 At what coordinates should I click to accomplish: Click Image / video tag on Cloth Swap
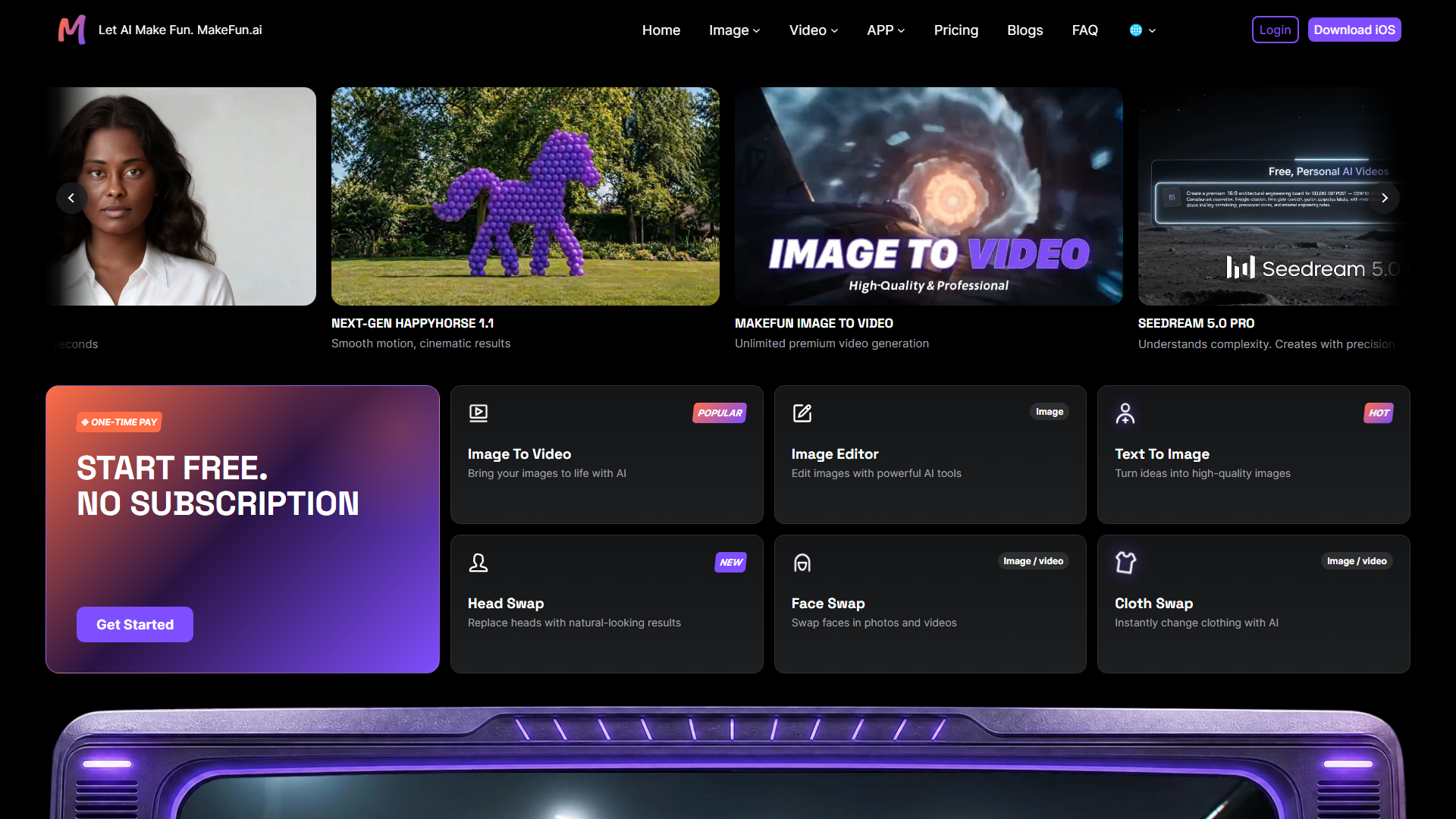[x=1357, y=561]
